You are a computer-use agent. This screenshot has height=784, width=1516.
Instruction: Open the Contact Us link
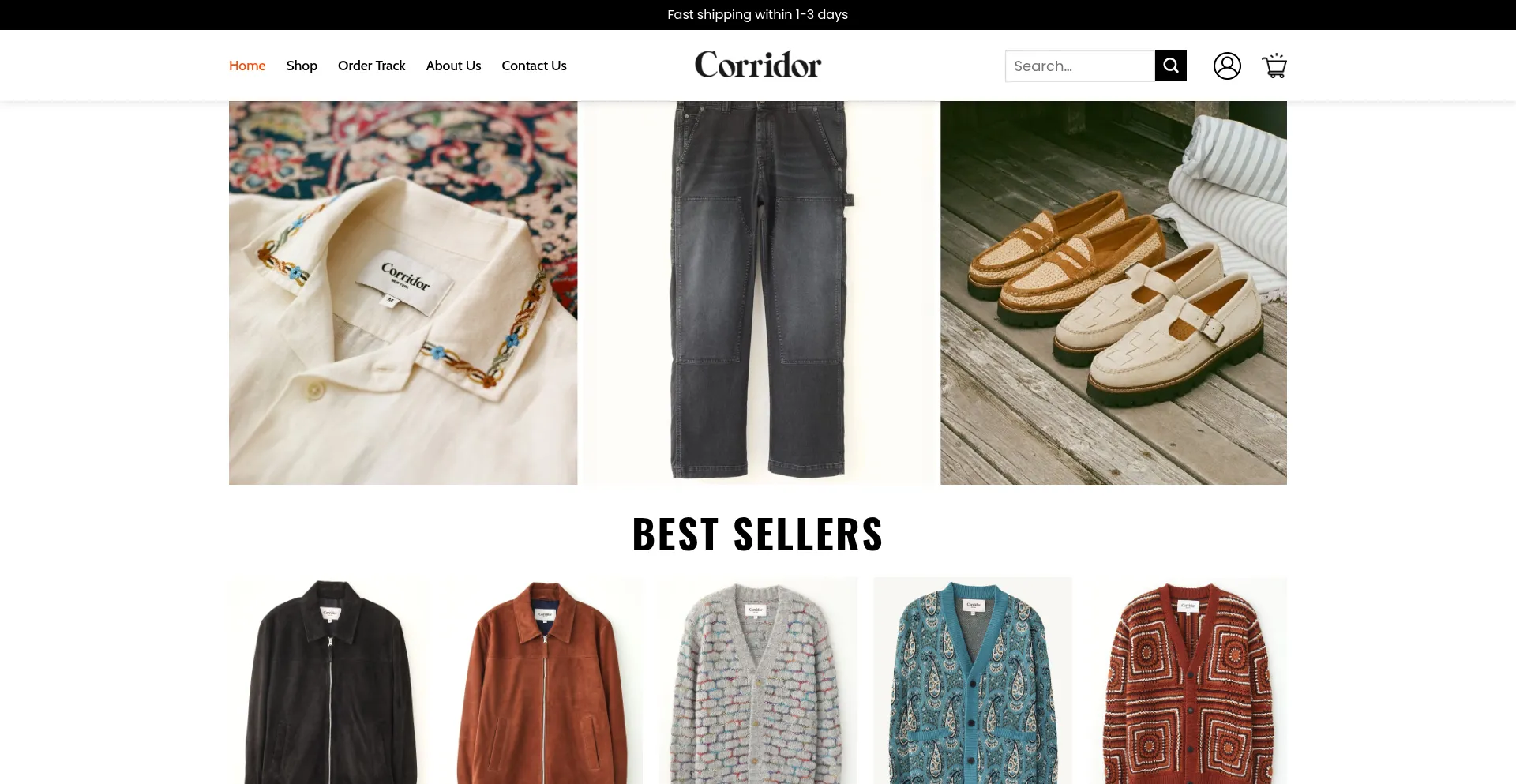(534, 66)
